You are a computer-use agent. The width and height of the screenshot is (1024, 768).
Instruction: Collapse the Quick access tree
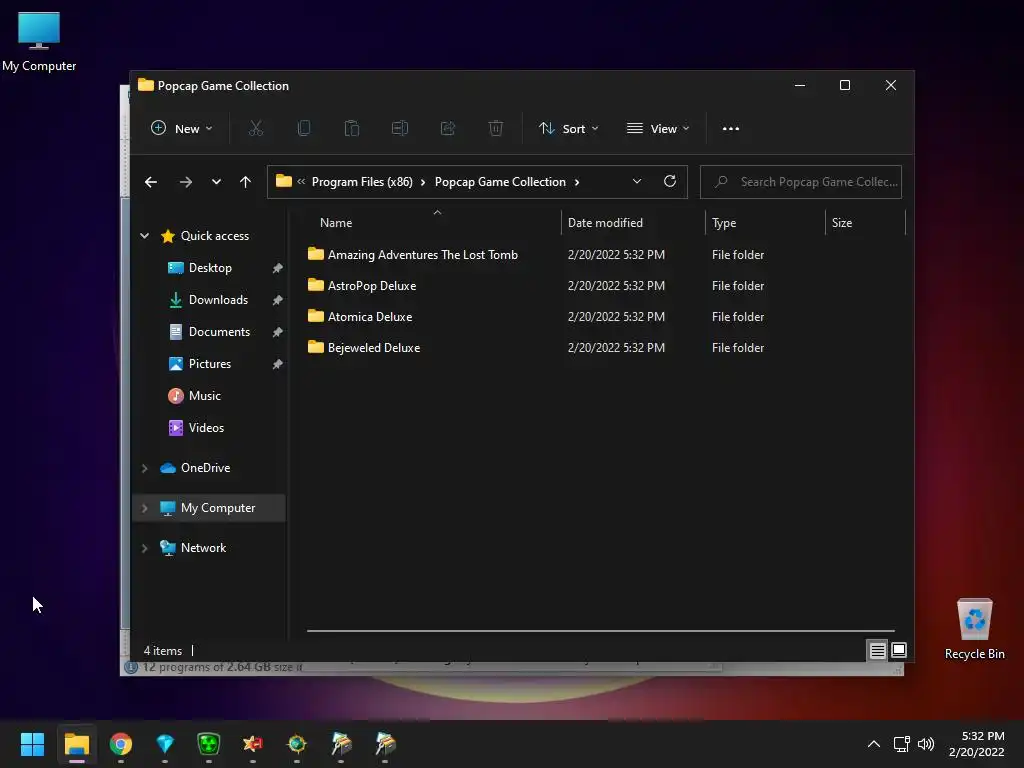144,236
